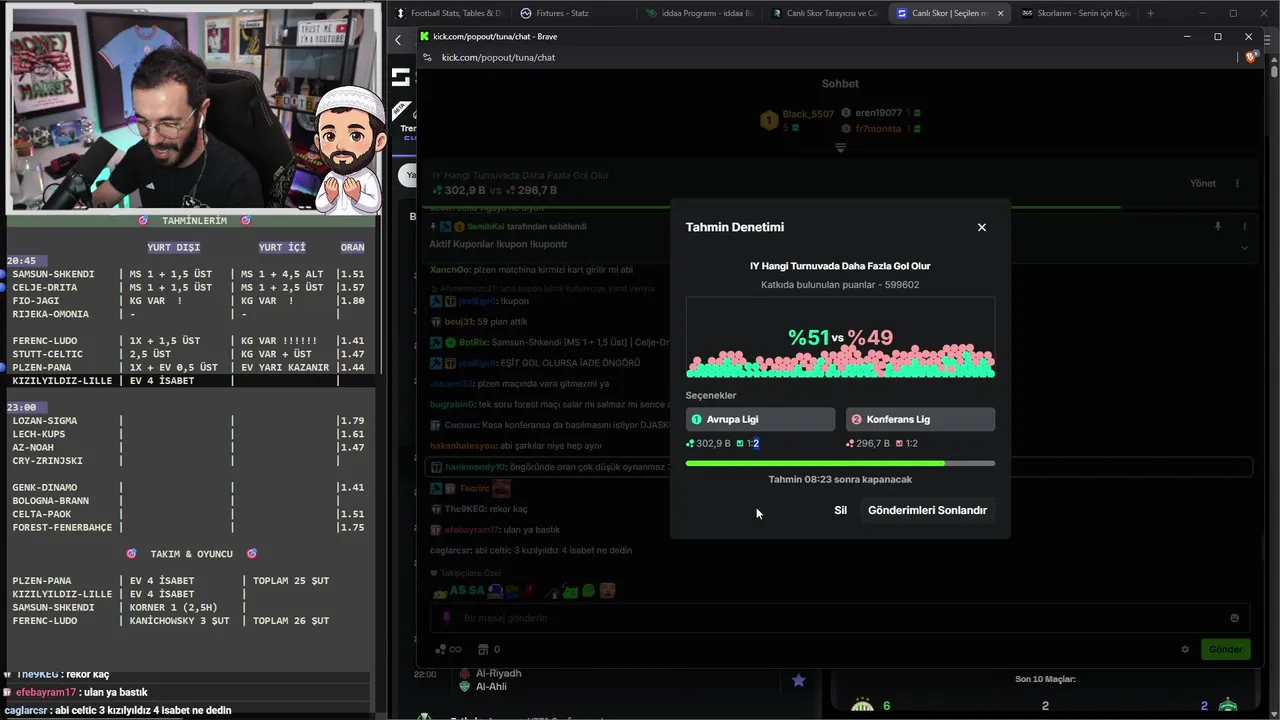Screen dimensions: 1280x720
Task: Click the site settings icon beside URL
Action: click(x=427, y=57)
